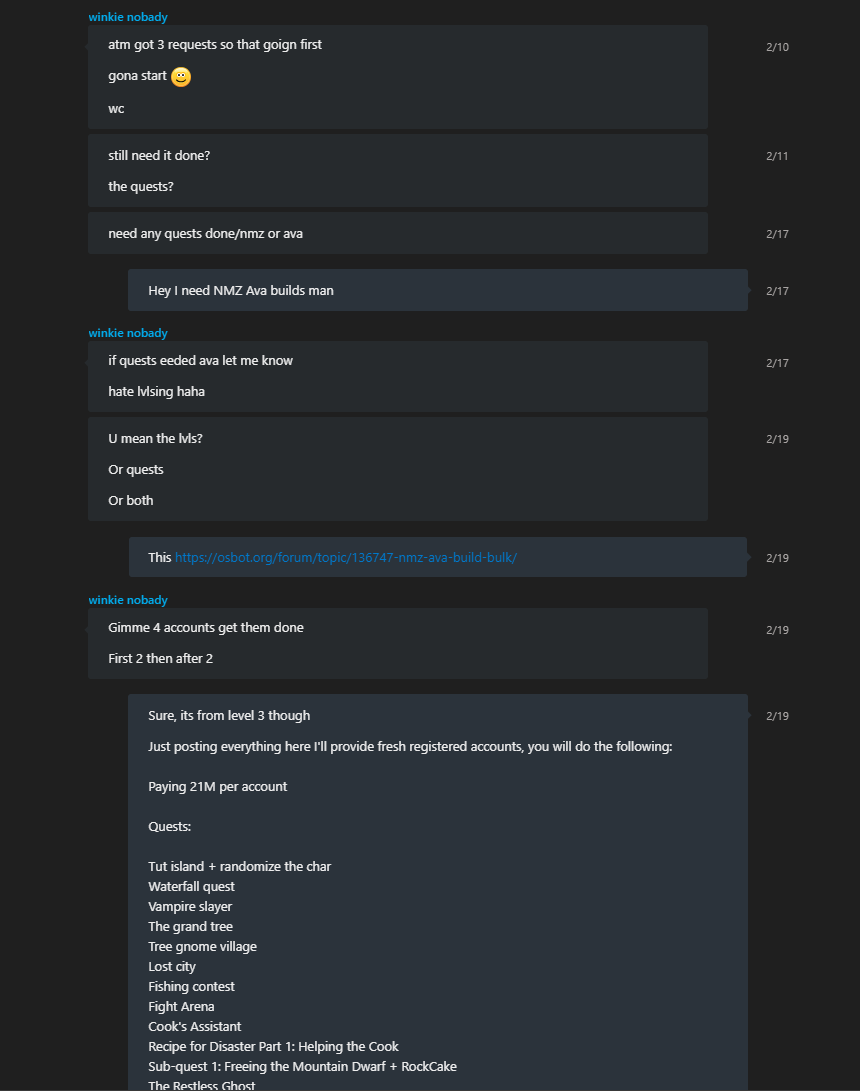Click the 2/10 message timestamp
Viewport: 860px width, 1091px height.
point(777,47)
